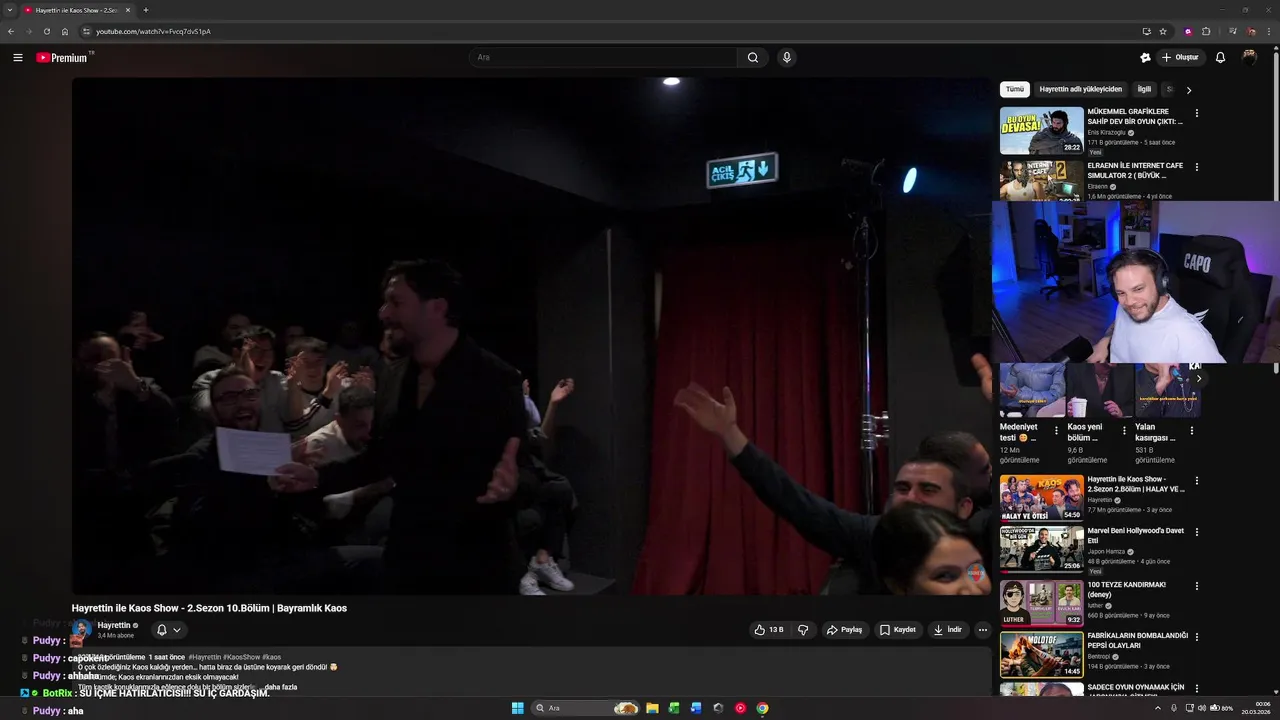Open Google Chrome from the taskbar
Image resolution: width=1280 pixels, height=720 pixels.
click(x=762, y=708)
